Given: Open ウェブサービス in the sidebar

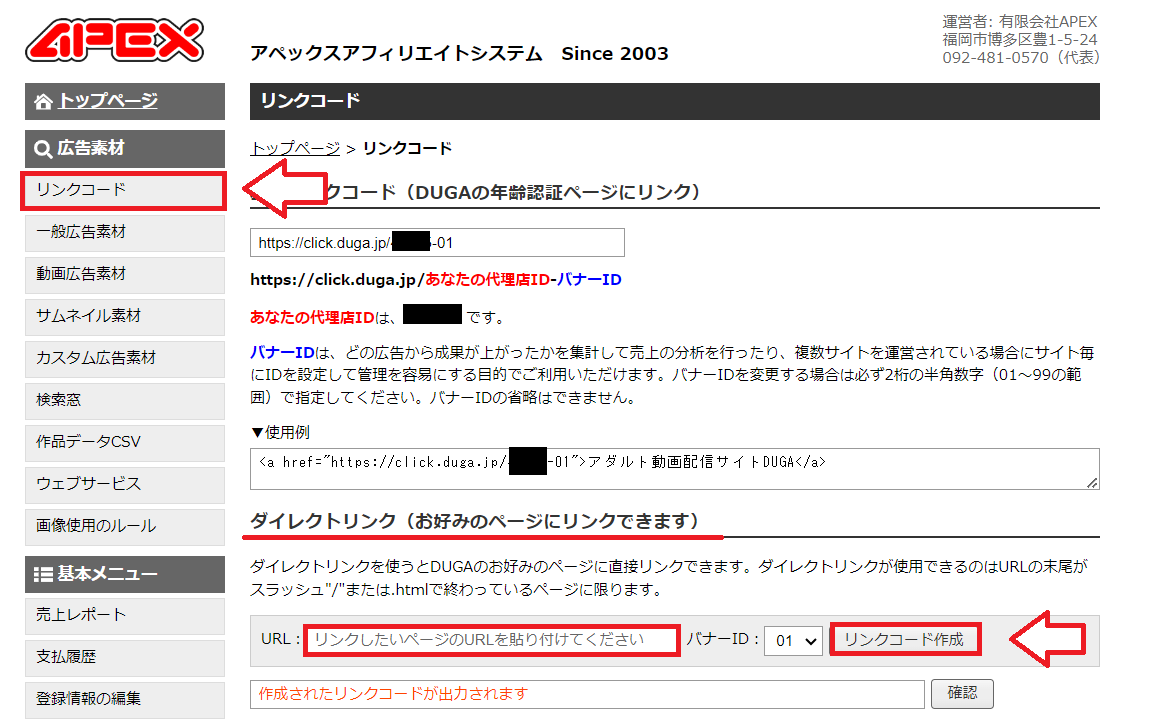Looking at the screenshot, I should (x=125, y=484).
